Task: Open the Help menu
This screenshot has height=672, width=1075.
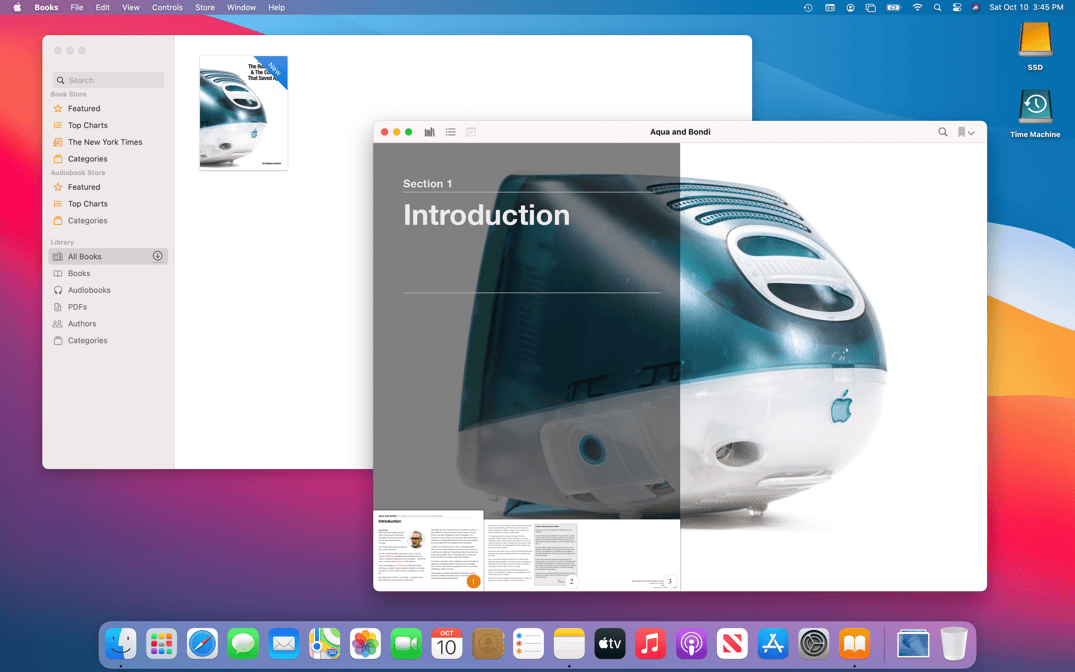Action: 276,8
